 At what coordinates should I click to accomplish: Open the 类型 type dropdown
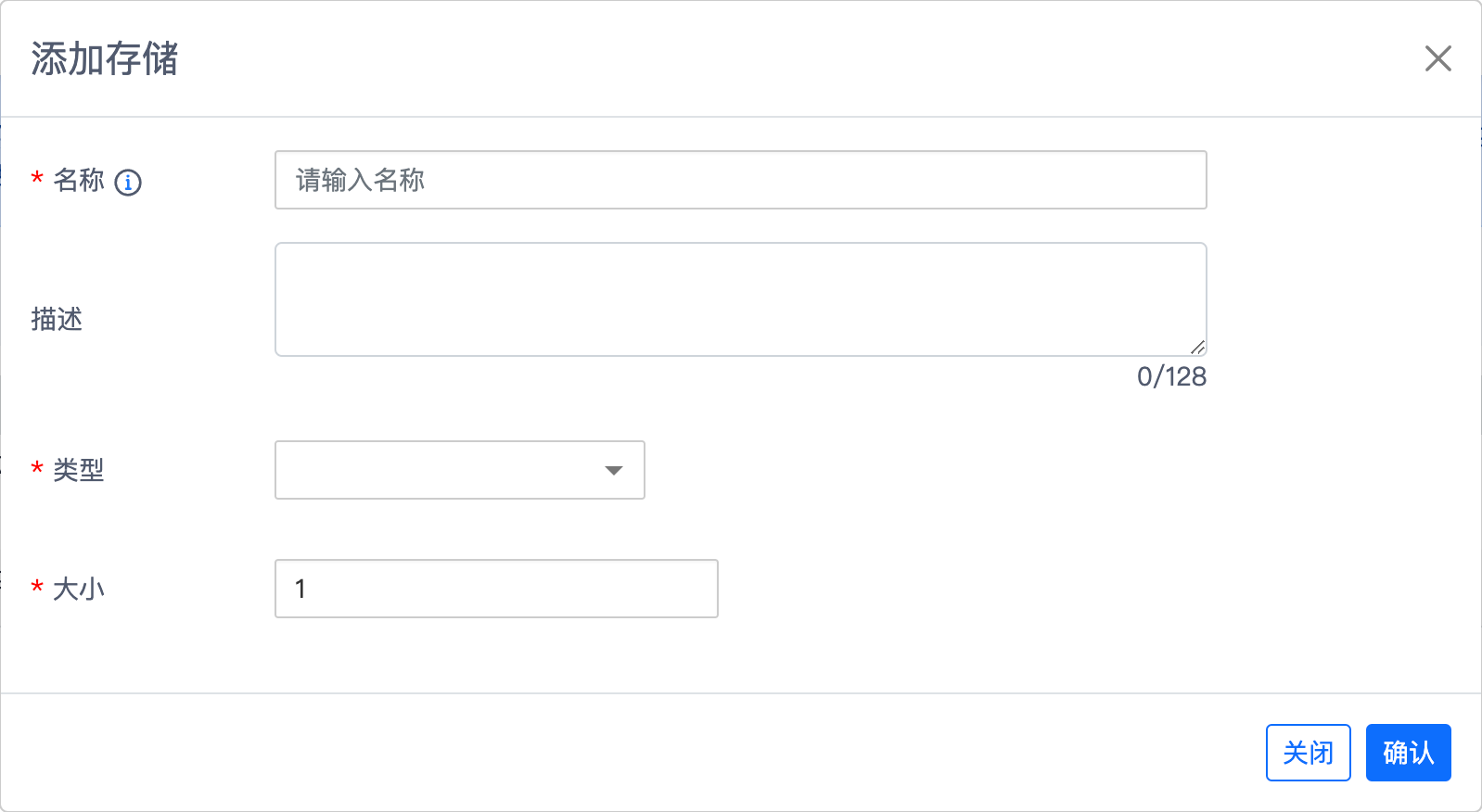coord(460,470)
